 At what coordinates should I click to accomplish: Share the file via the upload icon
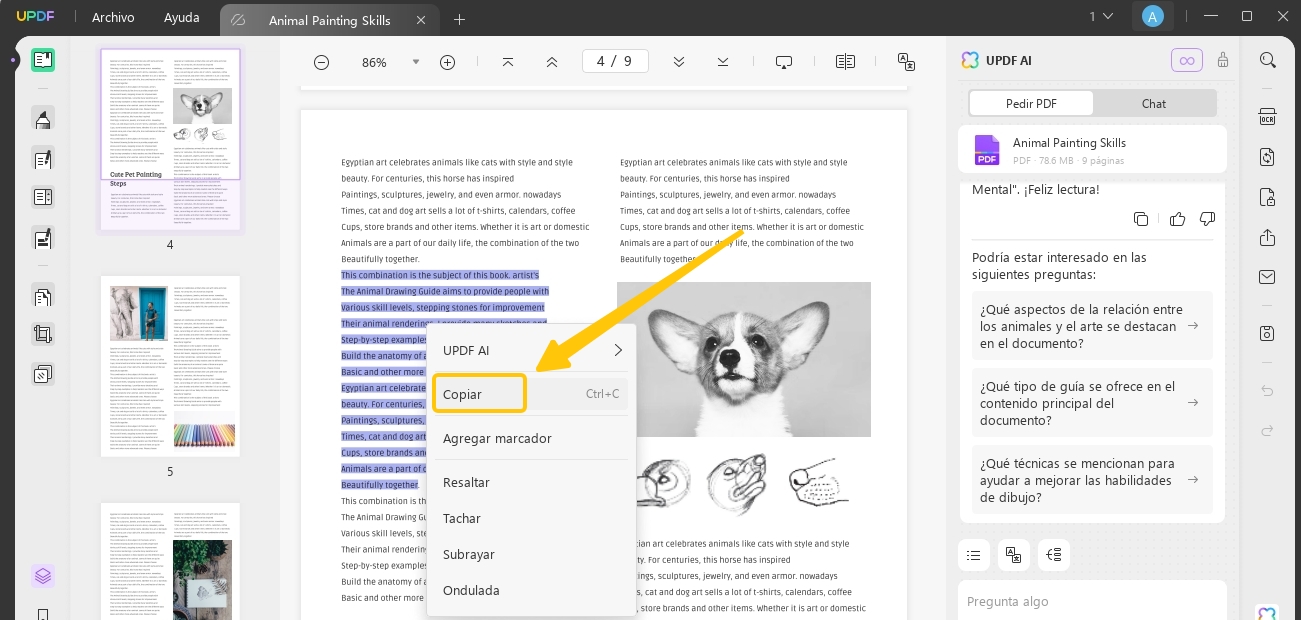[x=1268, y=237]
